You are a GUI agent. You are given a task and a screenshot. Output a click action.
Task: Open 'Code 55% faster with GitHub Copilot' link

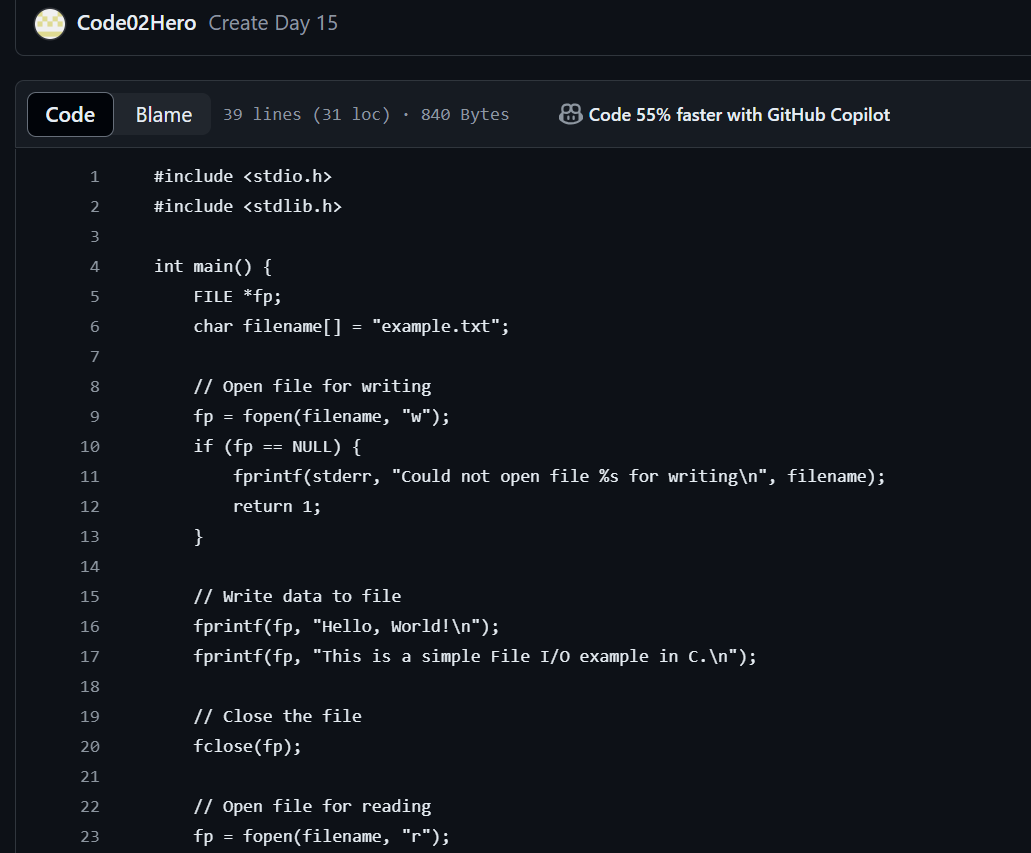739,114
